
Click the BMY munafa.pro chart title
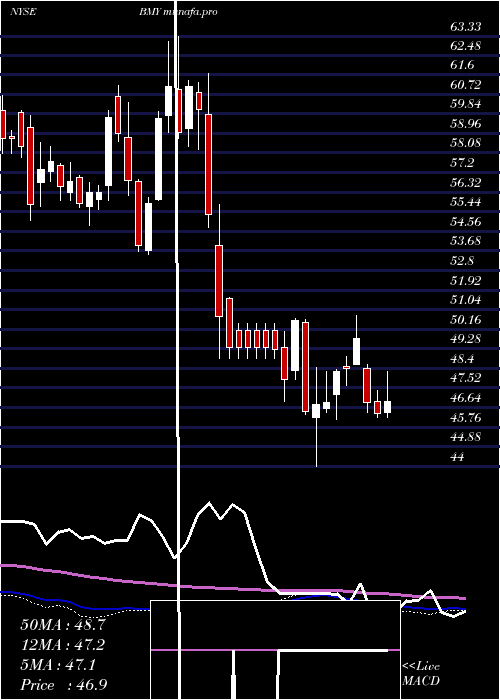178,12
